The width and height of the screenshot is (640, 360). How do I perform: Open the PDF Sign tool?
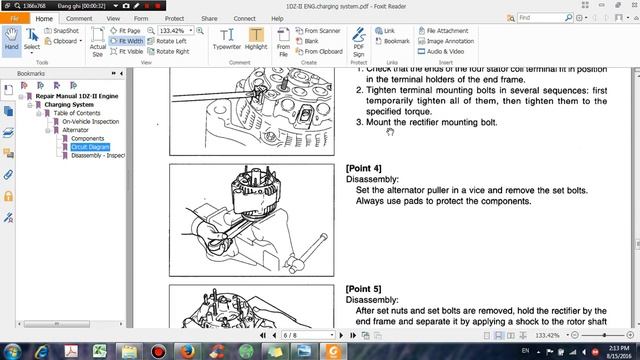click(x=358, y=42)
